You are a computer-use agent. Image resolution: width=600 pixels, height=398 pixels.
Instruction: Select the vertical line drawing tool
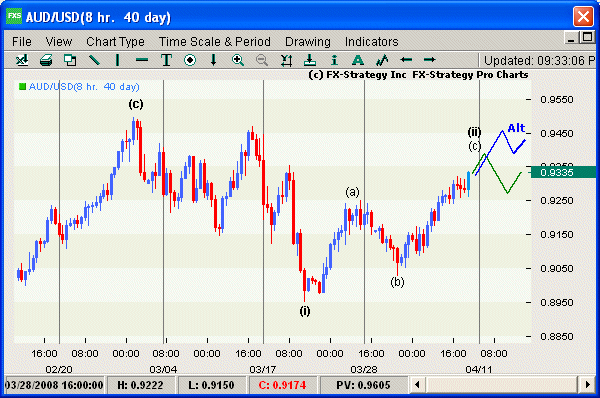click(117, 60)
